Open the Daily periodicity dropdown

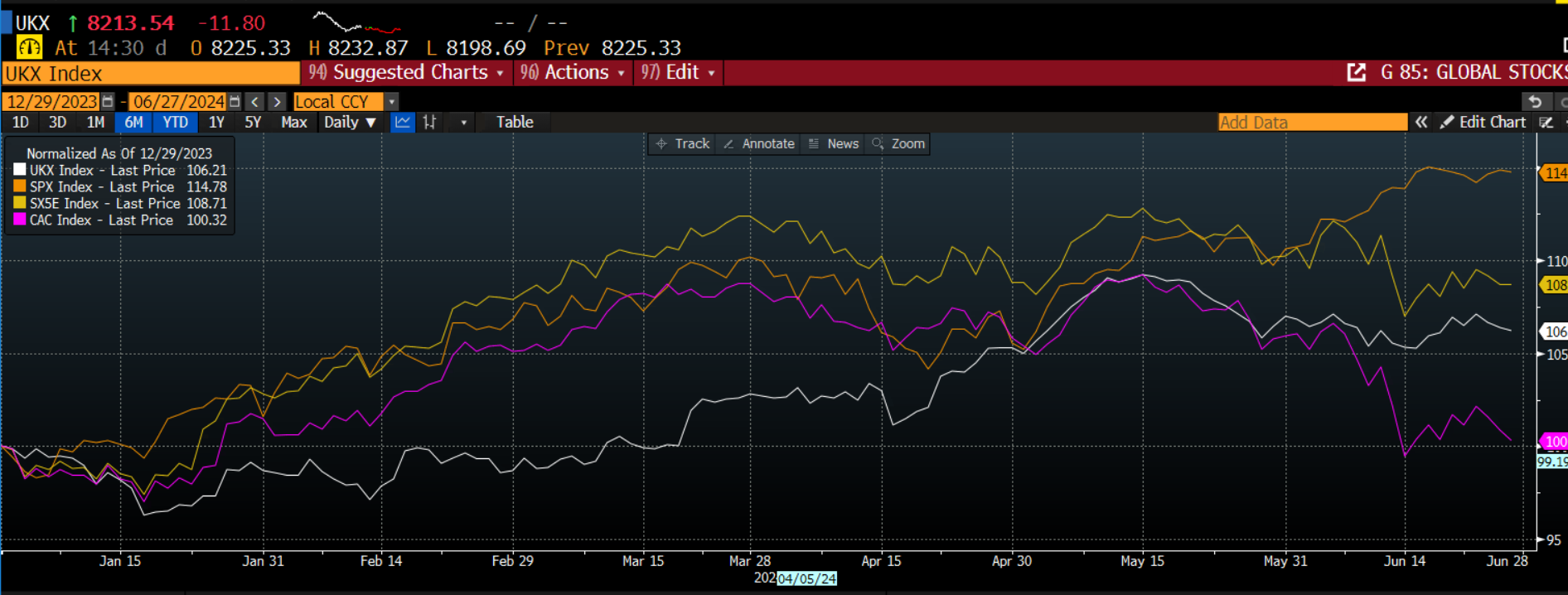tap(350, 122)
